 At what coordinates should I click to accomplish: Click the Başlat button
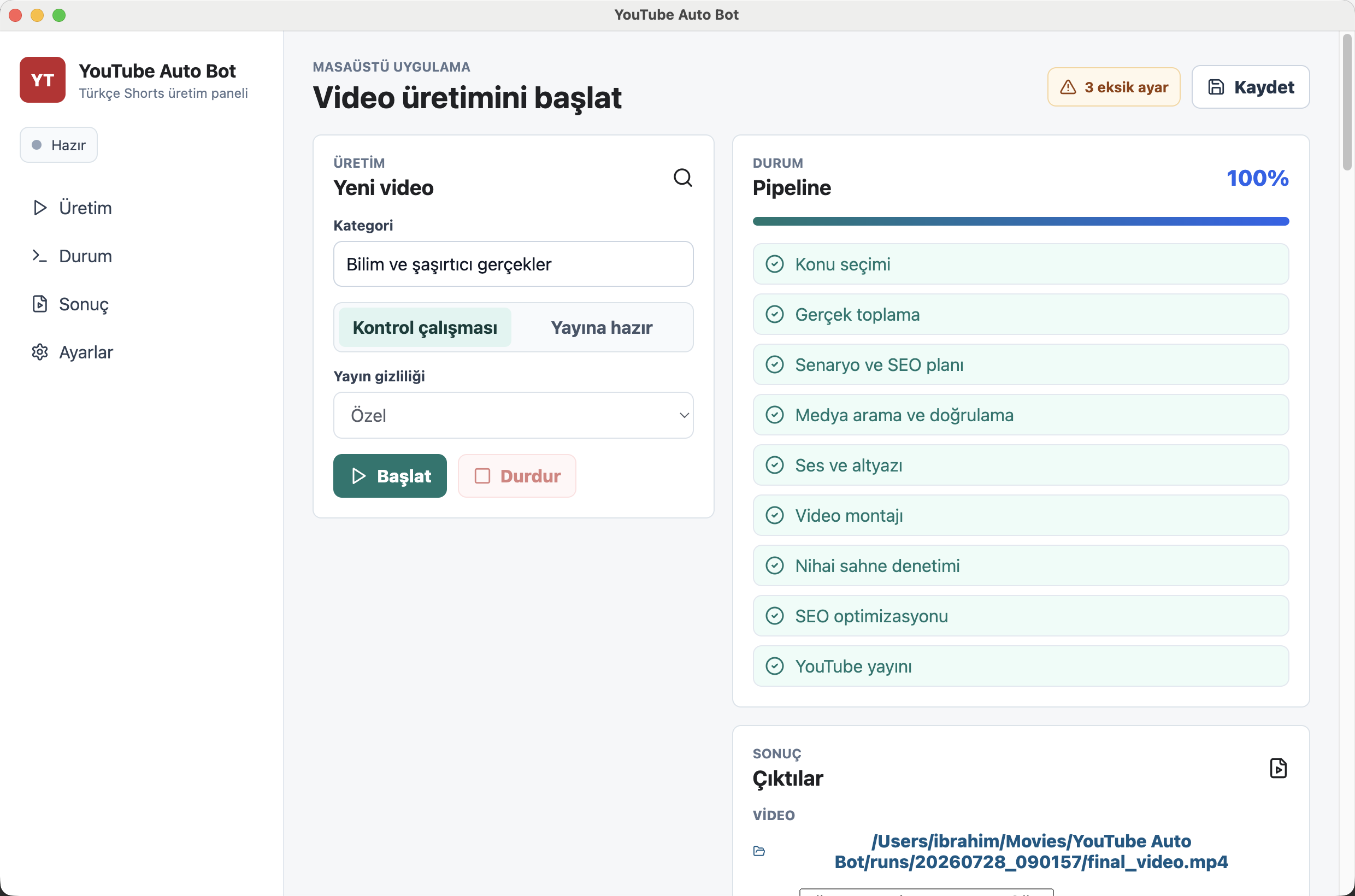(x=390, y=476)
